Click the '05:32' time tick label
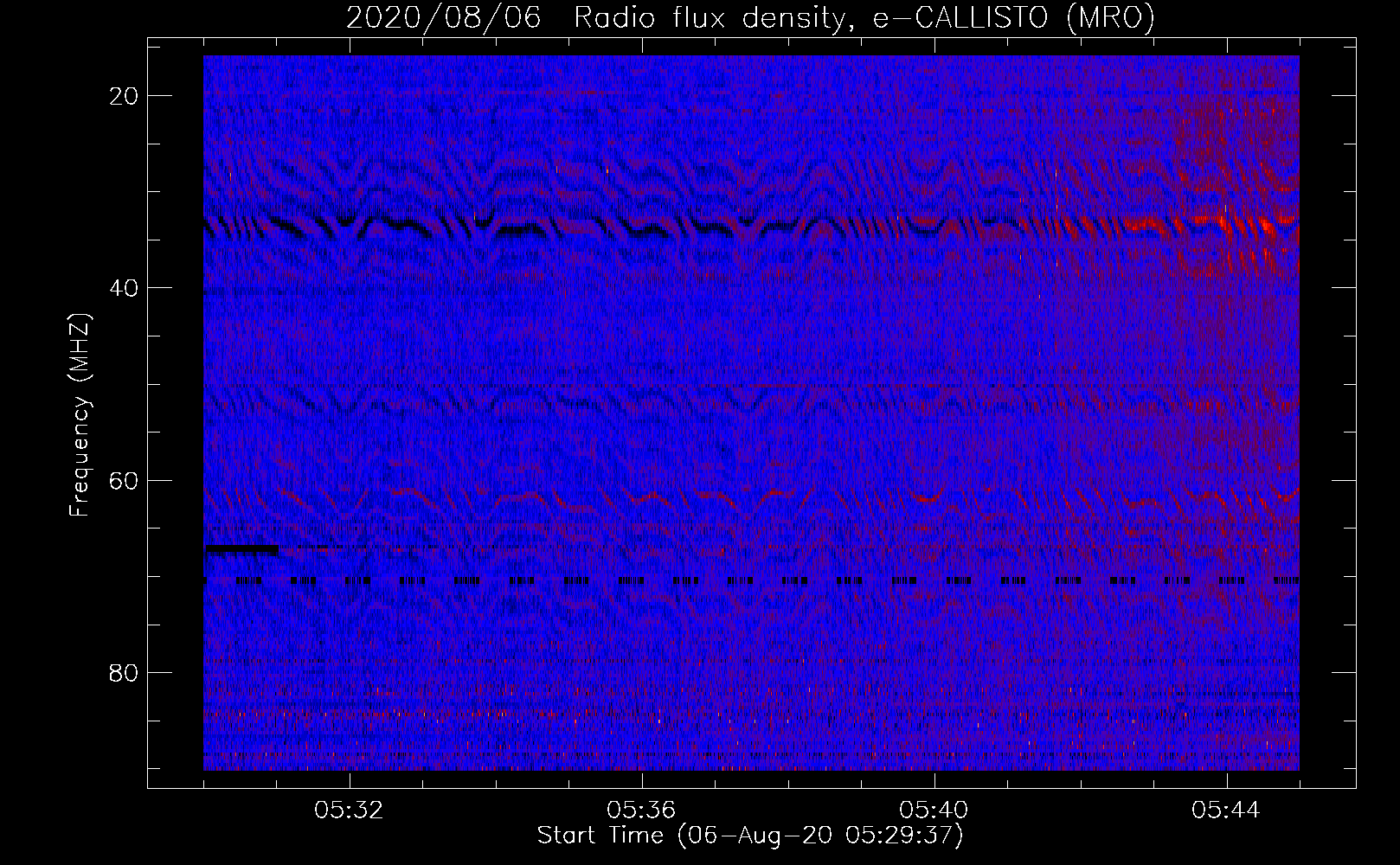Image resolution: width=1400 pixels, height=865 pixels. pos(350,811)
